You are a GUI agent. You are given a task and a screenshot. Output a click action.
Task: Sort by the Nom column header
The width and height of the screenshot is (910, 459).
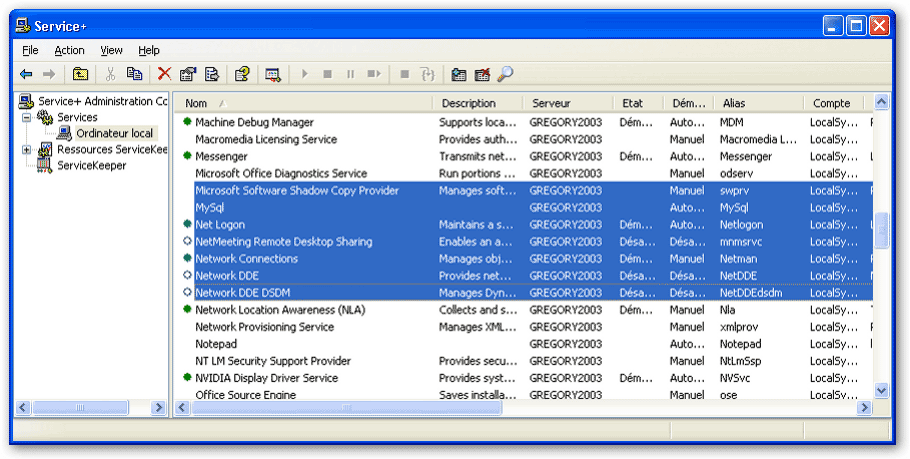303,103
